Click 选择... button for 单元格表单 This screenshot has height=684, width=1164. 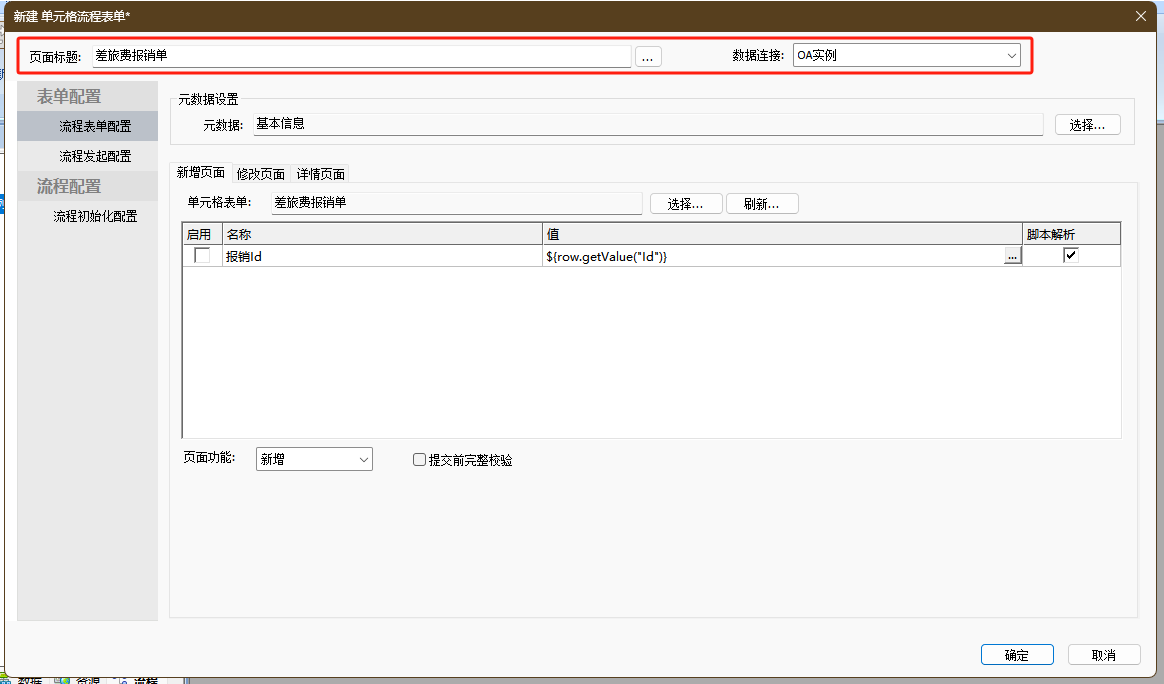click(686, 204)
